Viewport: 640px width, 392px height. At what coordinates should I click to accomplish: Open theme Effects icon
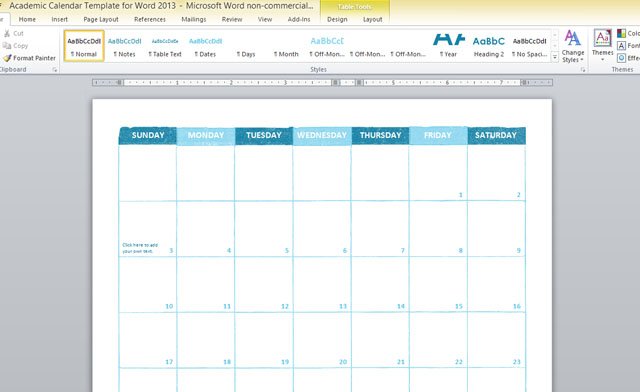click(x=621, y=58)
